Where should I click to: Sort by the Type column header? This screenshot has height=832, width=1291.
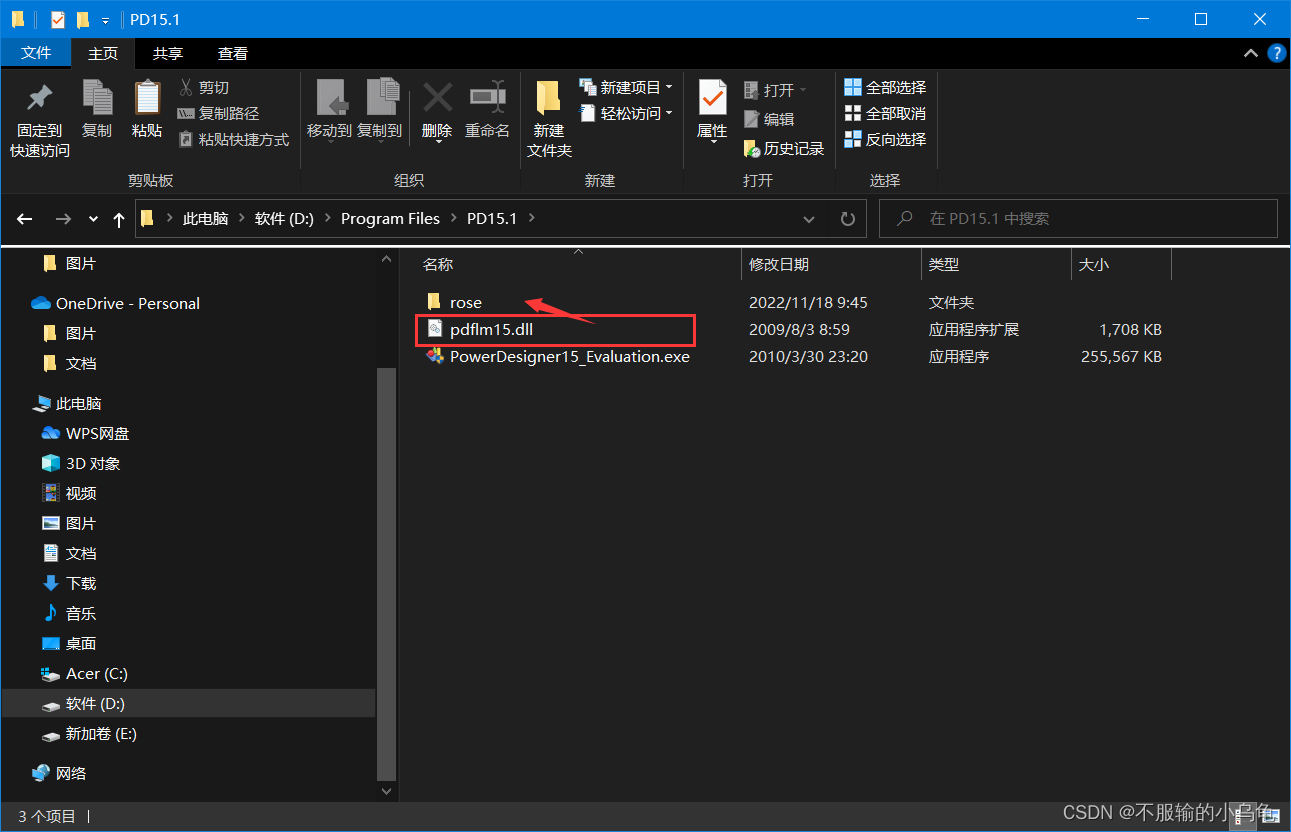[x=943, y=264]
